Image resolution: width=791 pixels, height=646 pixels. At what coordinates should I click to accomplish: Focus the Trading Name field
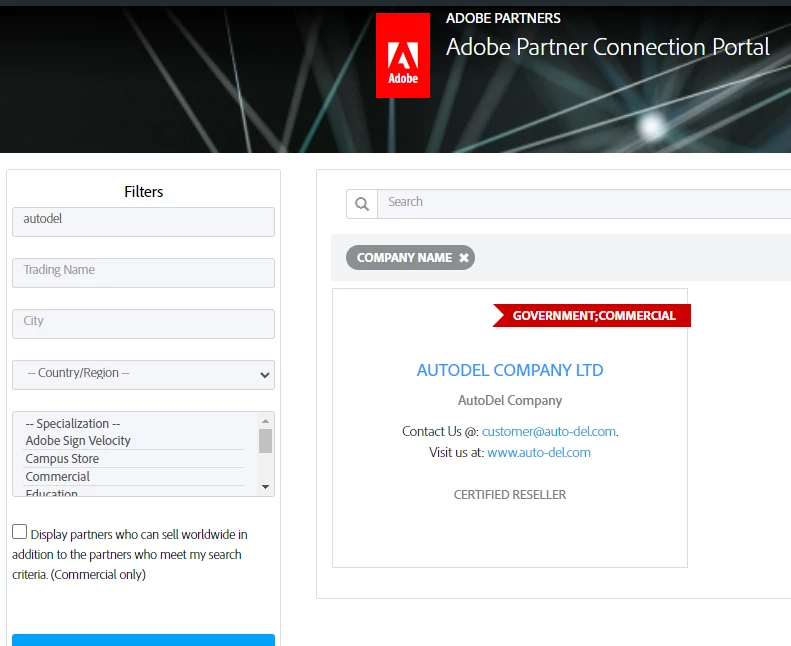[143, 273]
